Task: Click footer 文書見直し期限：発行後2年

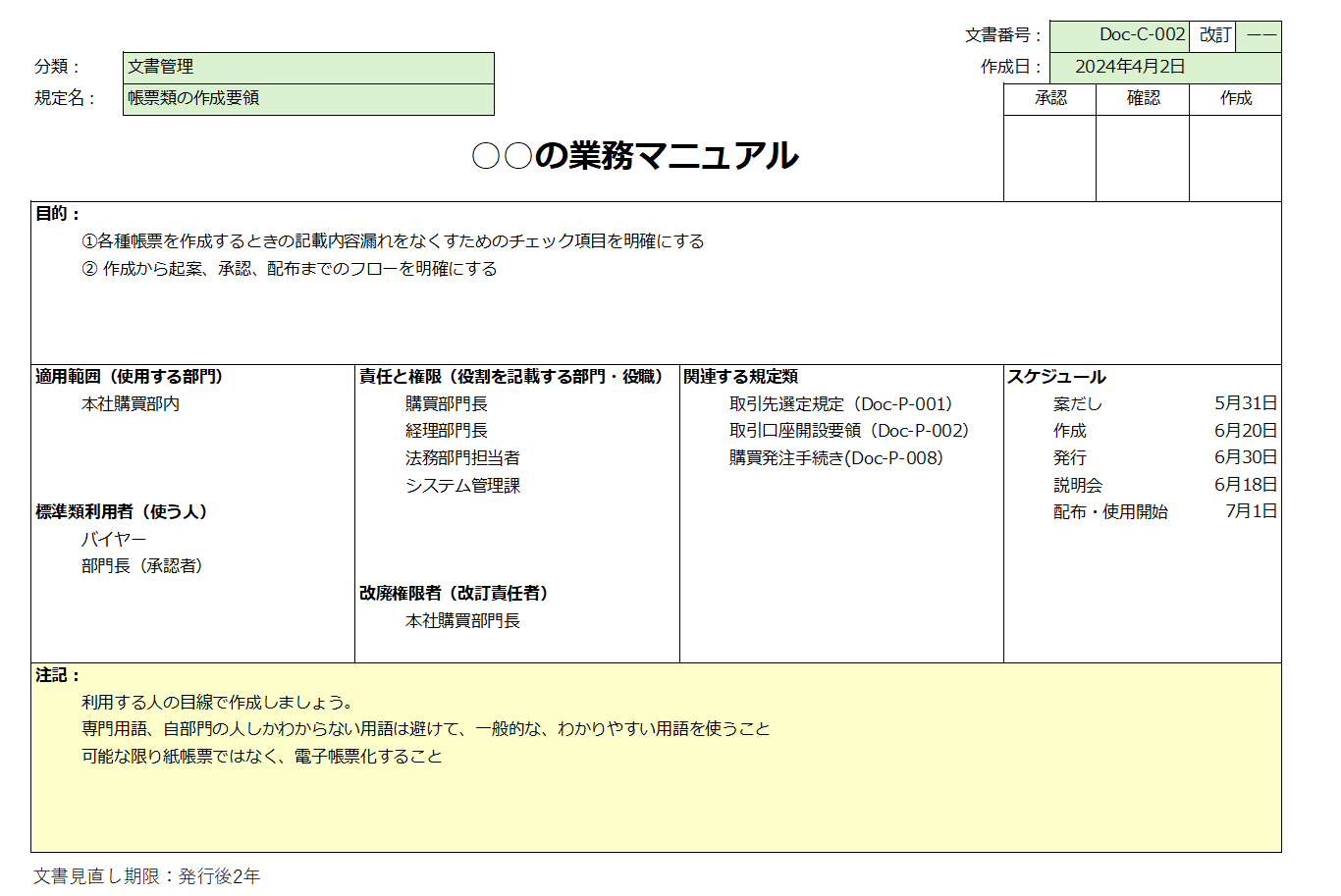Action: coord(146,876)
